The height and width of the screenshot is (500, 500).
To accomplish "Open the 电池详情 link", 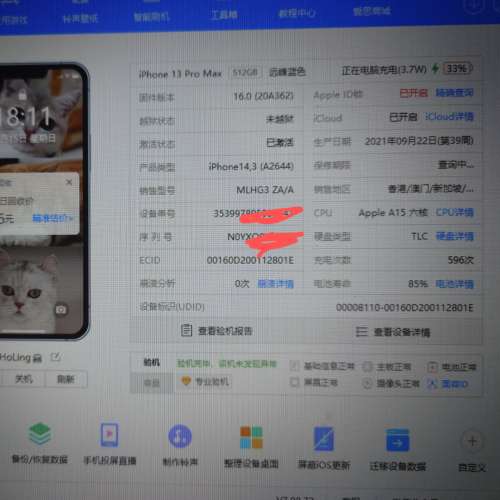I will 455,284.
